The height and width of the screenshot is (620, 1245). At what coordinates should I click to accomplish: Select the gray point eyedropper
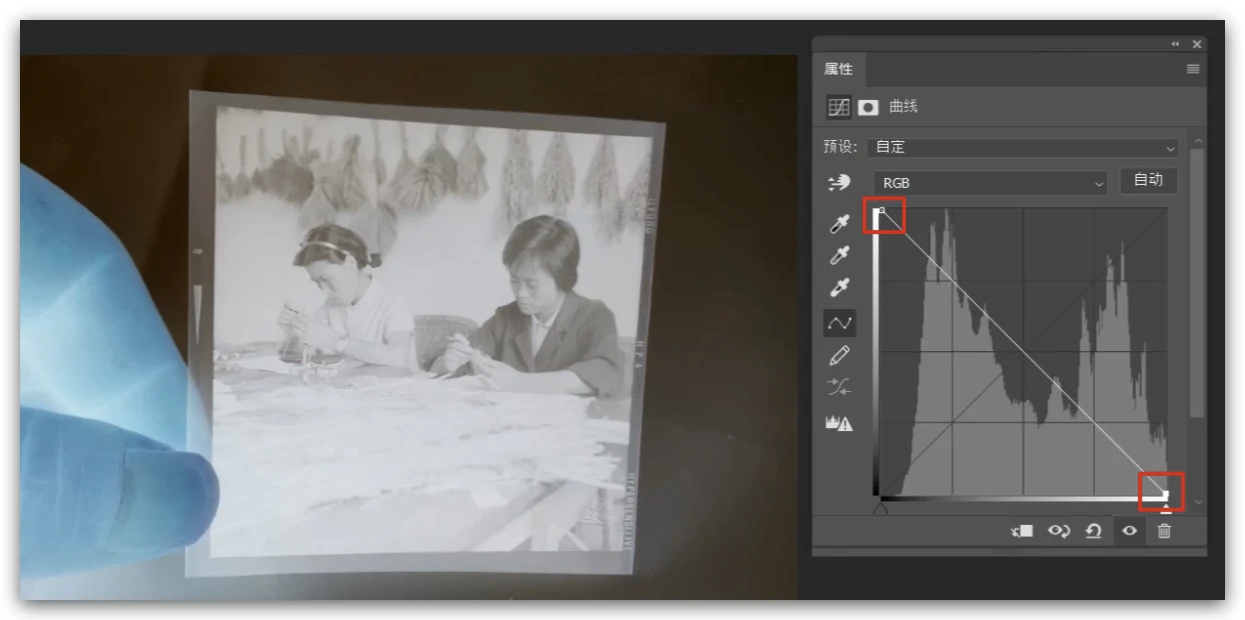click(x=839, y=257)
